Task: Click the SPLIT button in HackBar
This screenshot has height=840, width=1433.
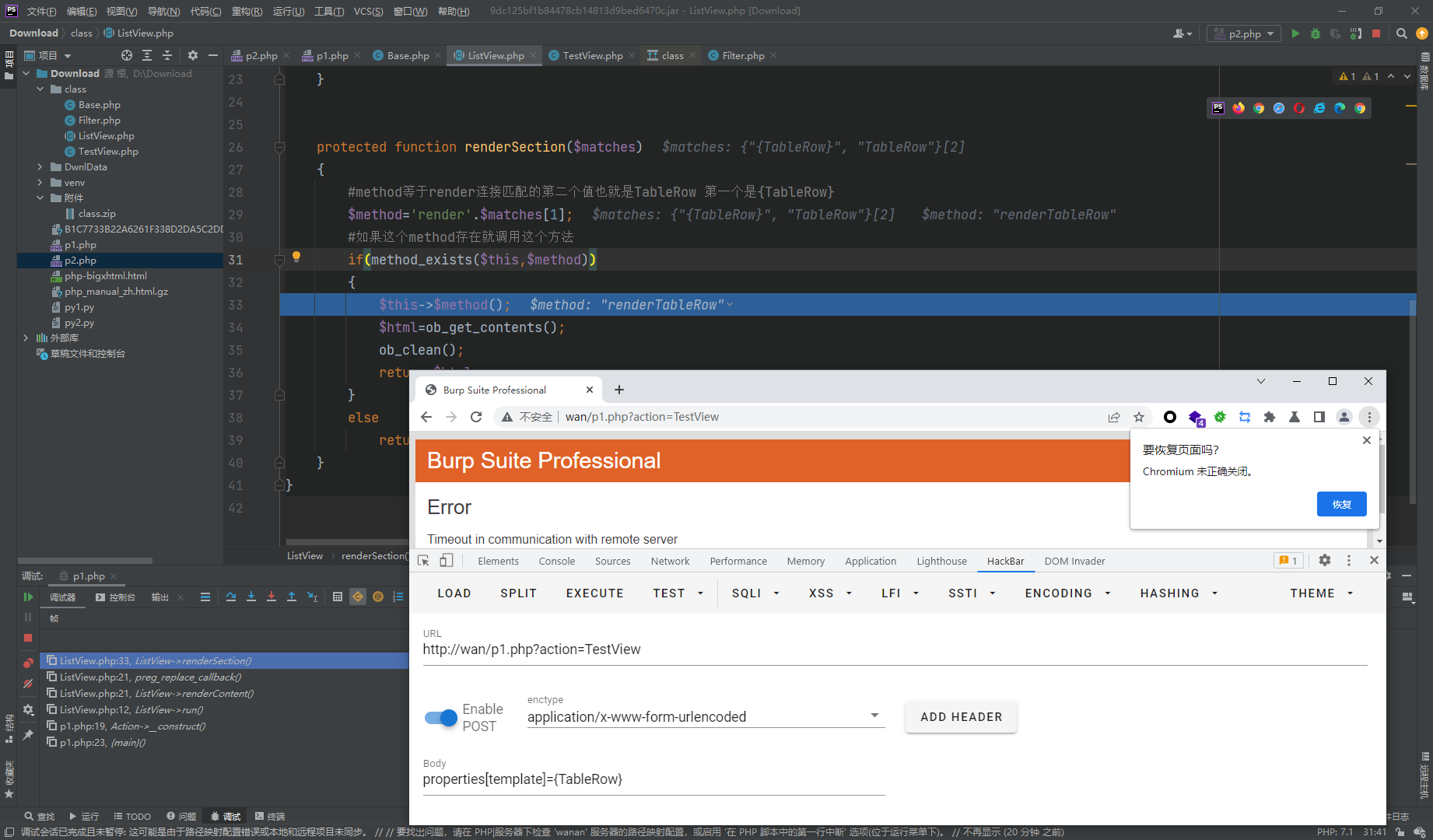Action: click(519, 593)
